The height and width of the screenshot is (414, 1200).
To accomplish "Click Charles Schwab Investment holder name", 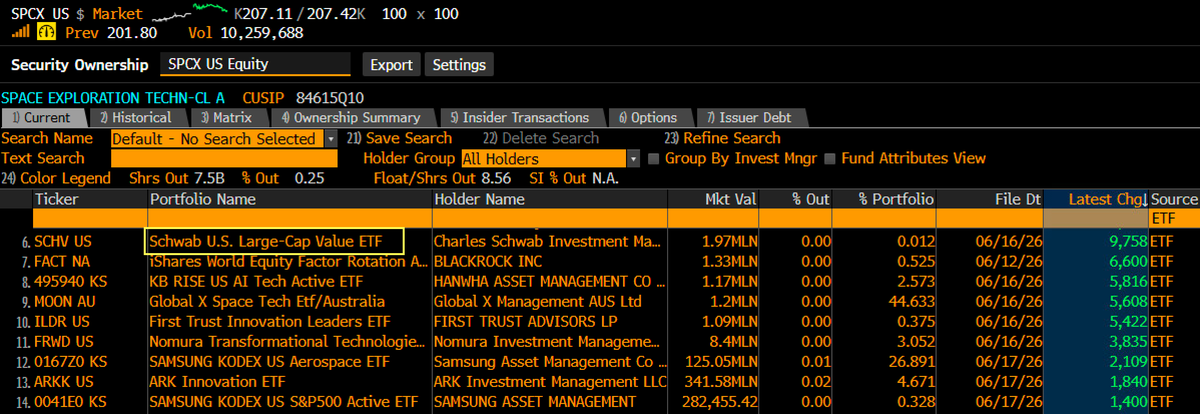I will (x=547, y=241).
